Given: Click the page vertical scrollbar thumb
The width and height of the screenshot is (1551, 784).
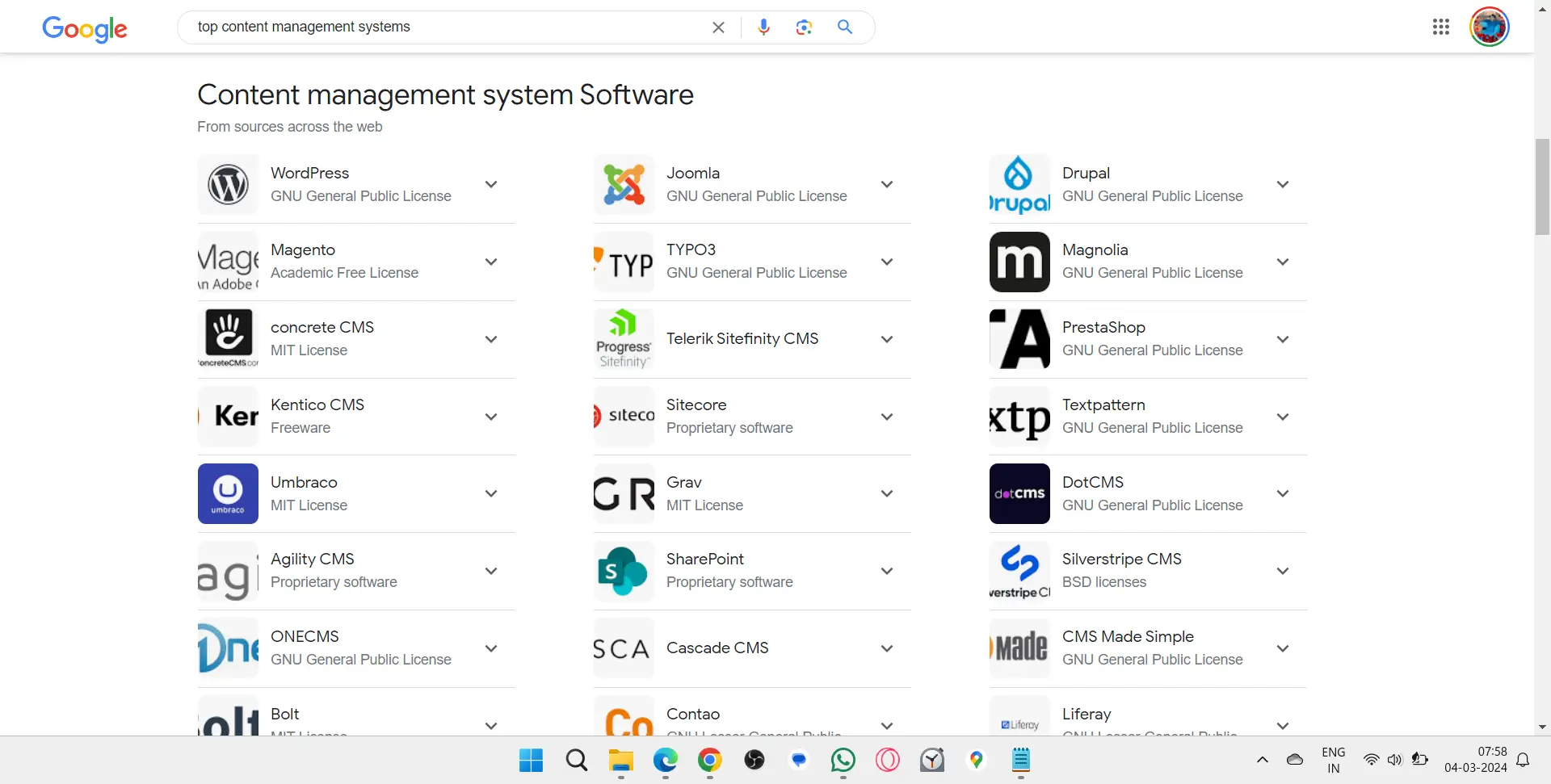Looking at the screenshot, I should (1542, 186).
